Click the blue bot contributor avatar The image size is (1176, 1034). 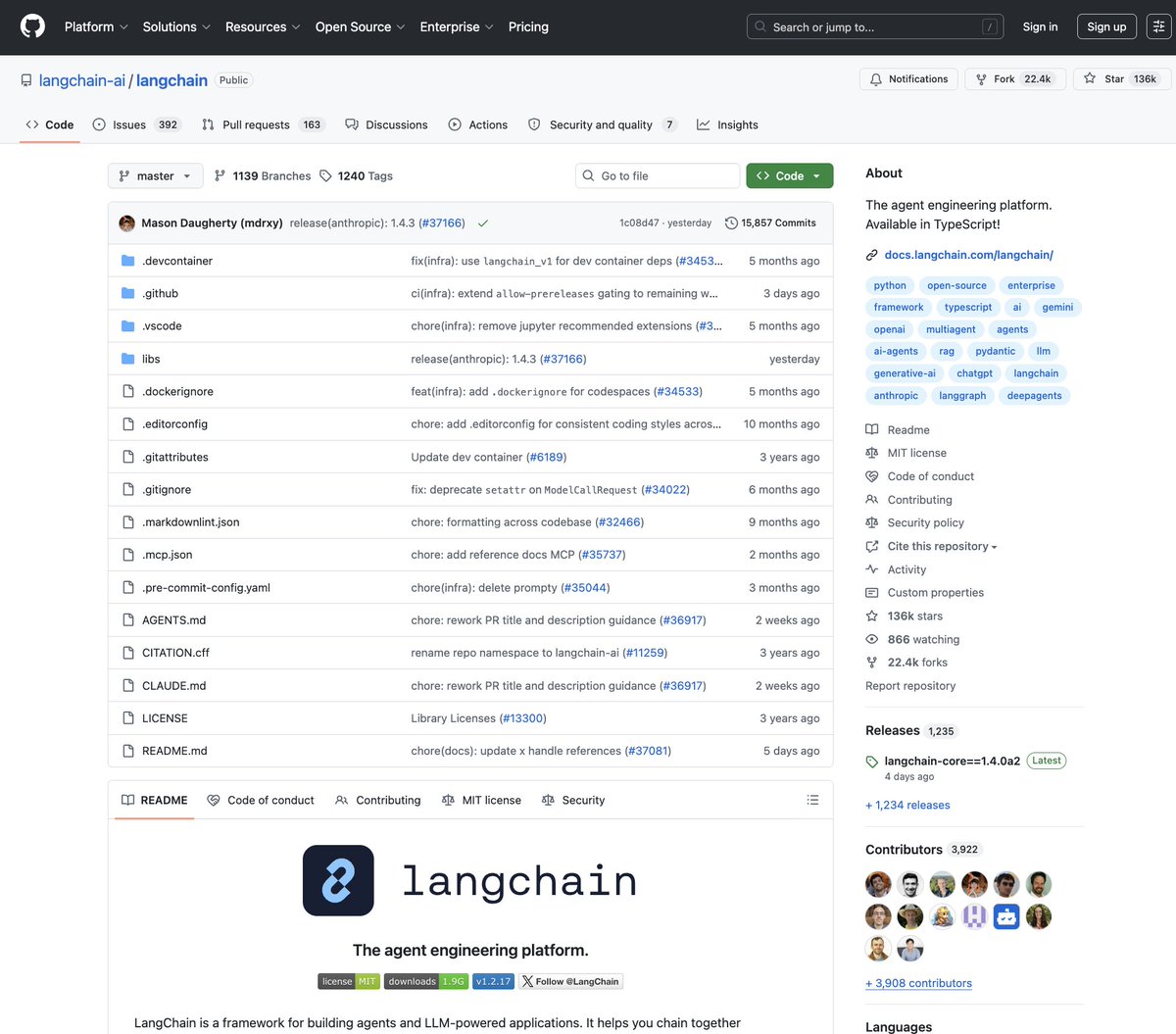[1006, 916]
